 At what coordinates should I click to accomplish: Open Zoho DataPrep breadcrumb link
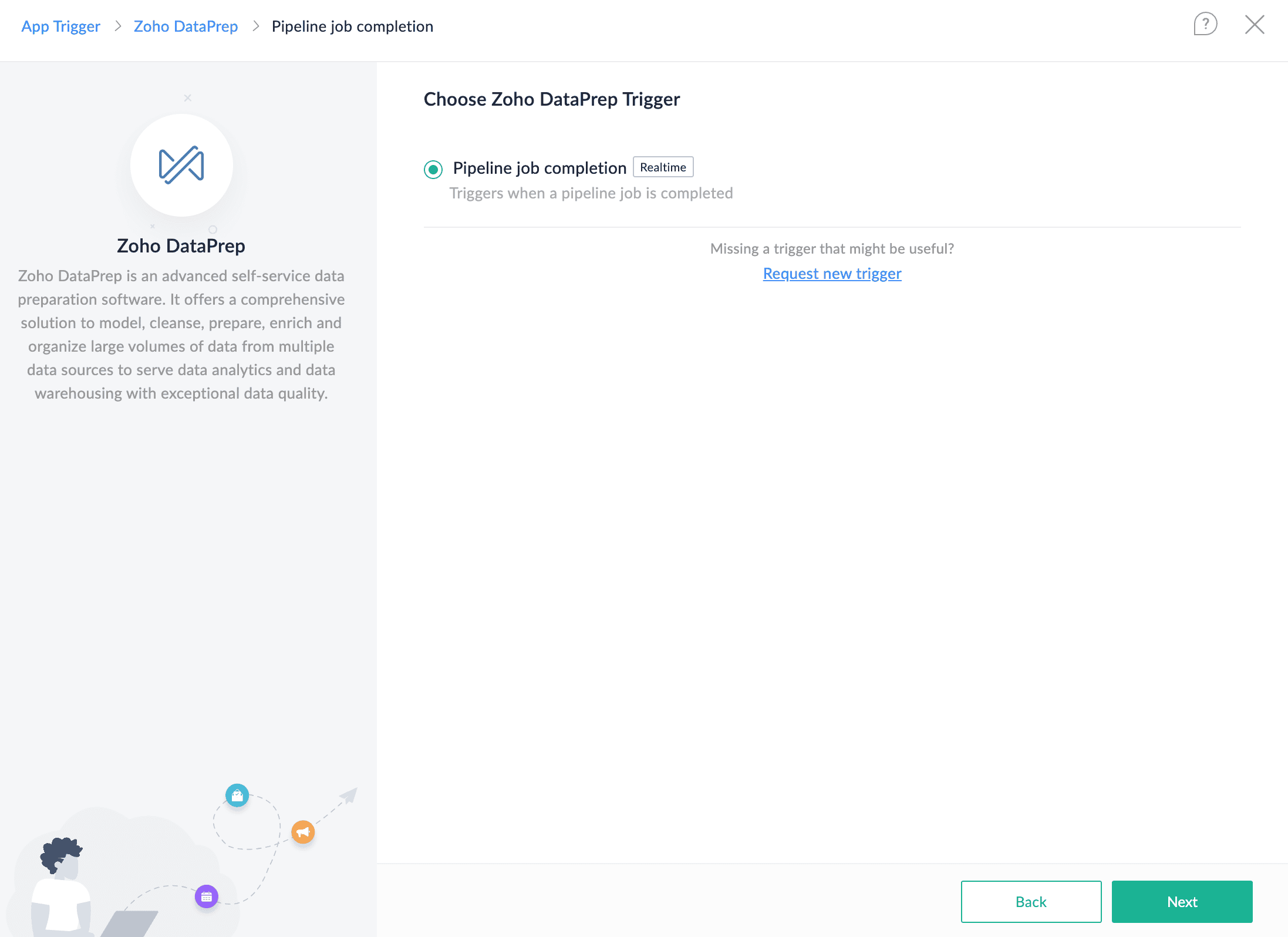pos(186,26)
